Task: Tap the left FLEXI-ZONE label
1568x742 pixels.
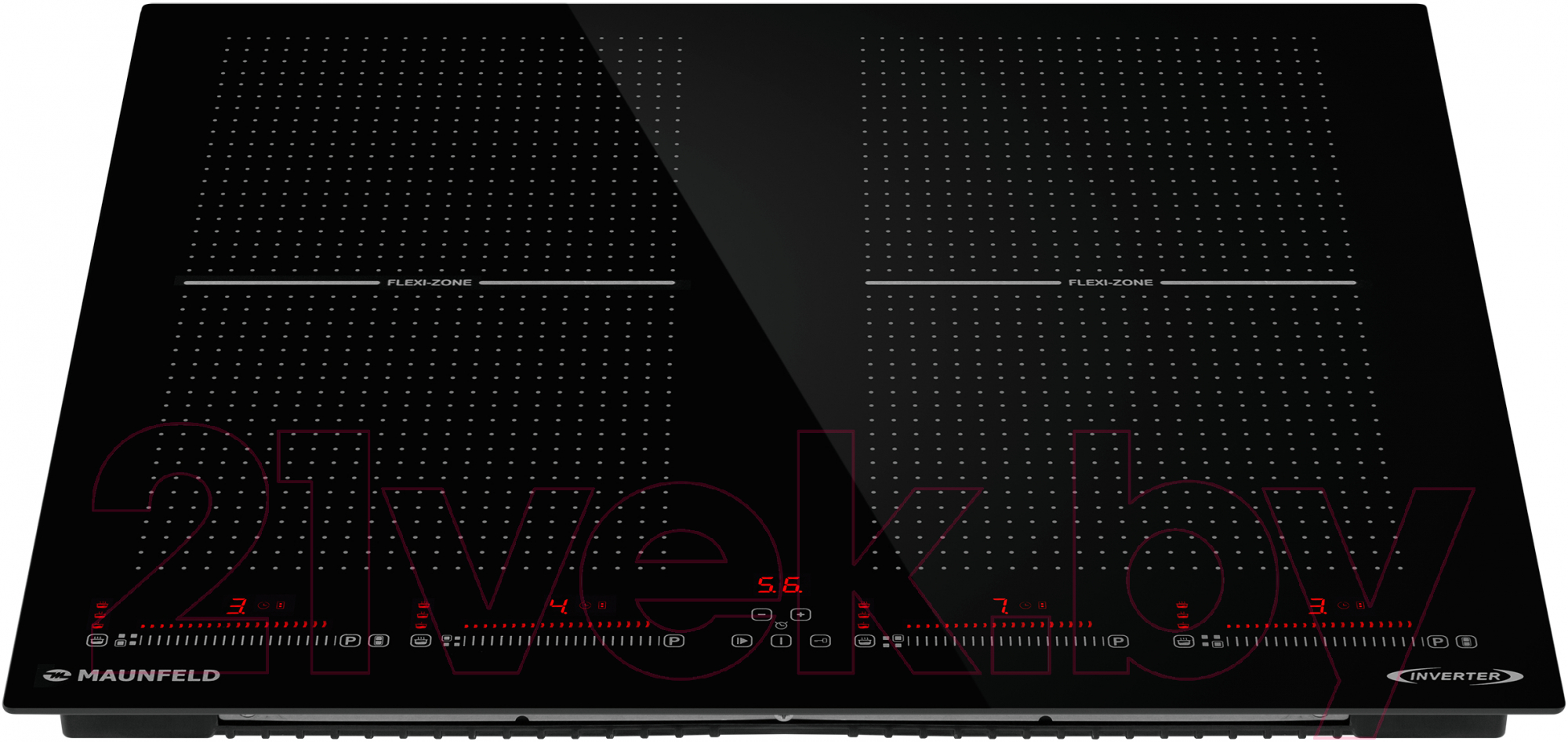Action: click(x=430, y=282)
